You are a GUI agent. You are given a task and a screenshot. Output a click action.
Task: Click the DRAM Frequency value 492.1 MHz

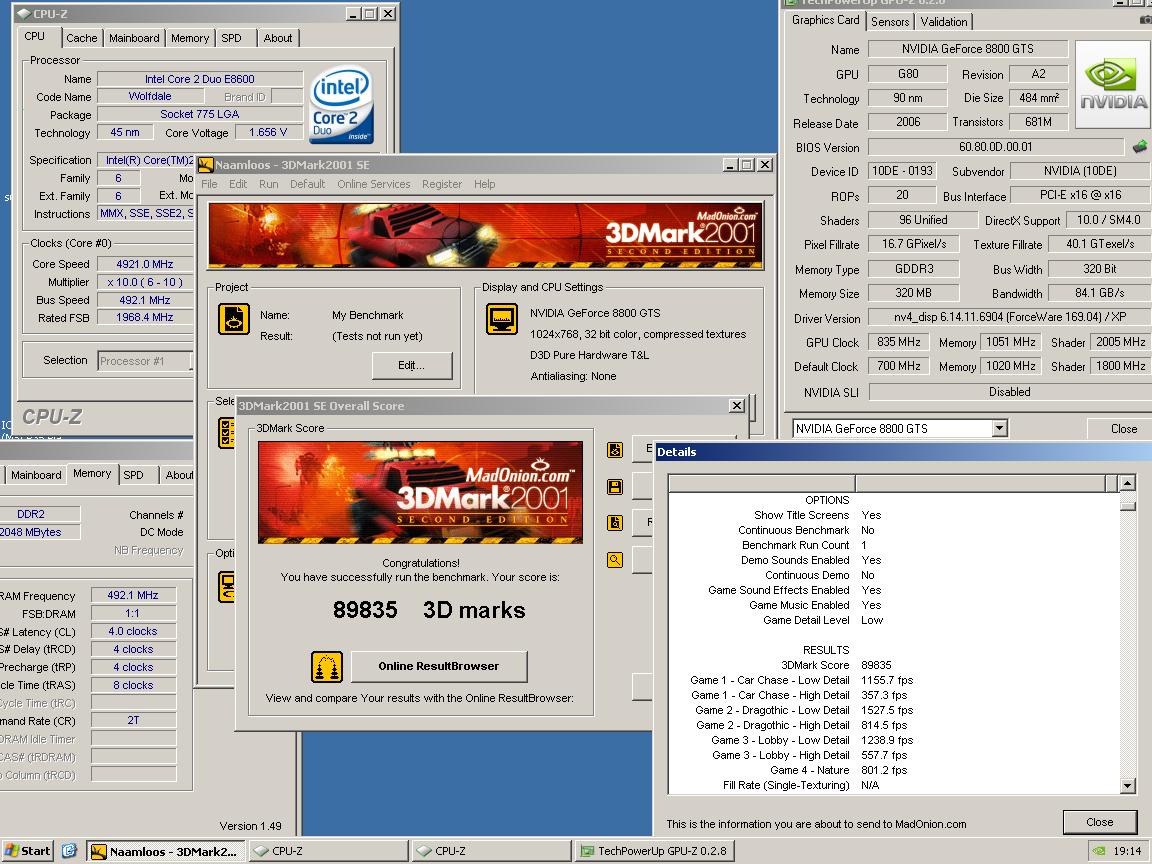pos(133,595)
